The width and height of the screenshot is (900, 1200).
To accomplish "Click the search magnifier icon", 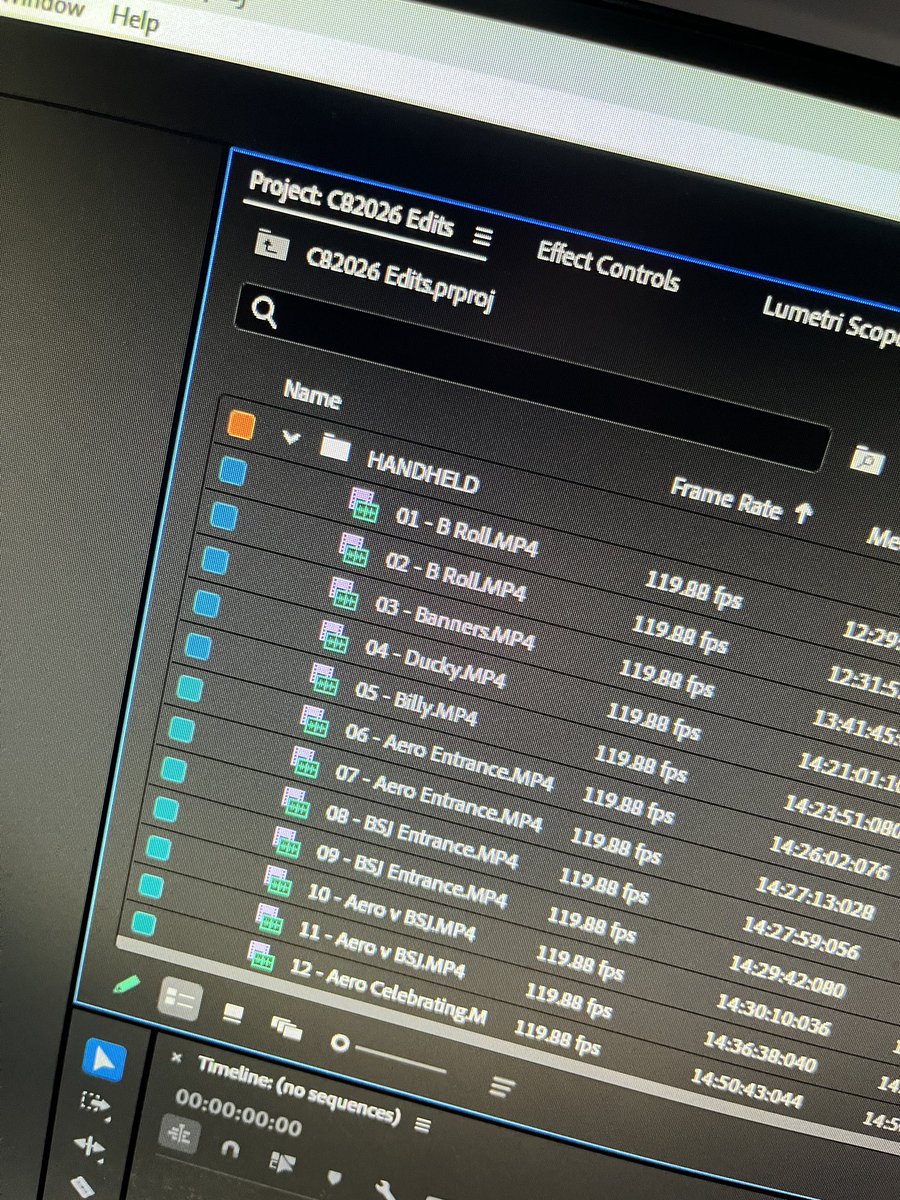I will point(265,314).
